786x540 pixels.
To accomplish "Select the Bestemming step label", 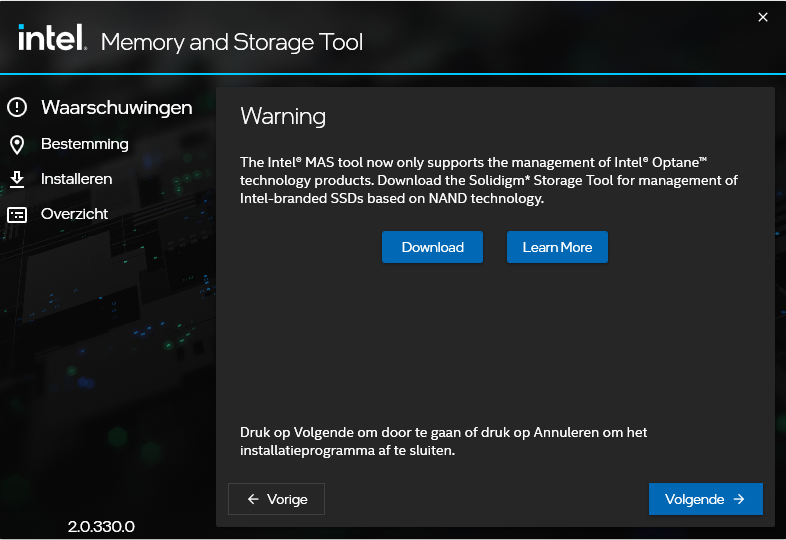I will coord(85,144).
